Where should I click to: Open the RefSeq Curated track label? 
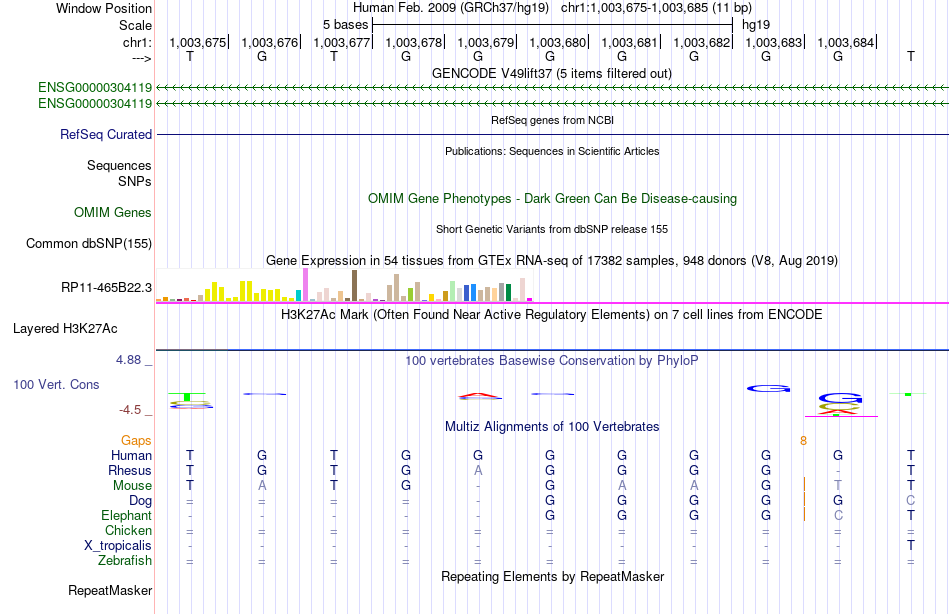click(106, 135)
